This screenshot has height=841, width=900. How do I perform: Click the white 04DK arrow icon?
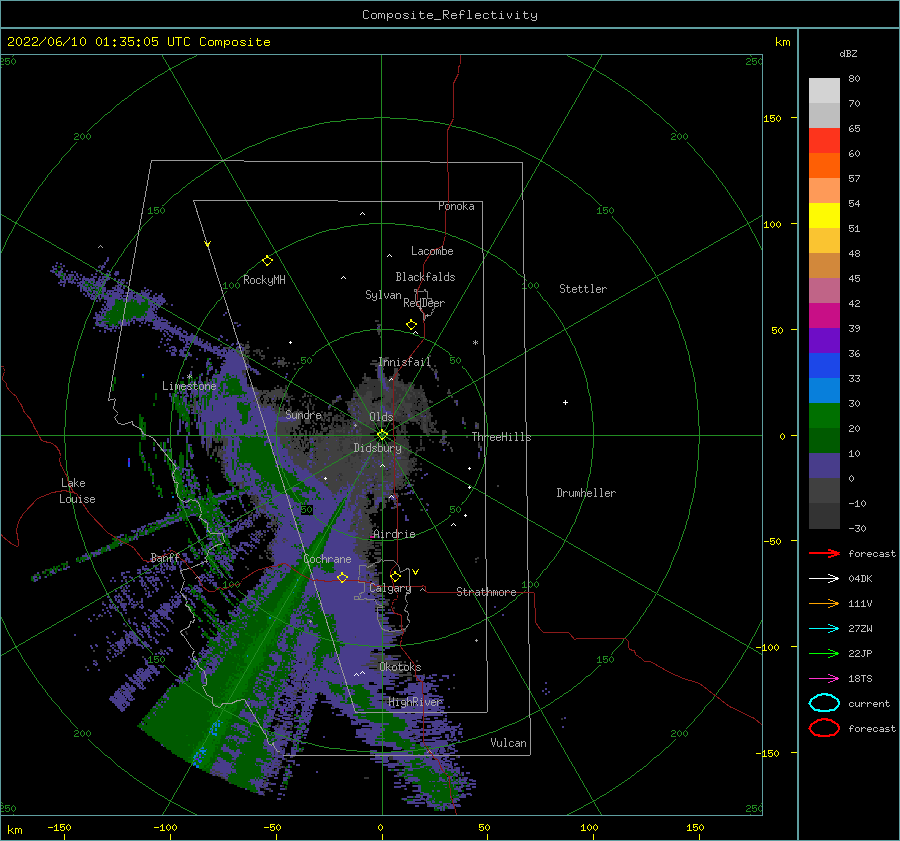[x=824, y=579]
